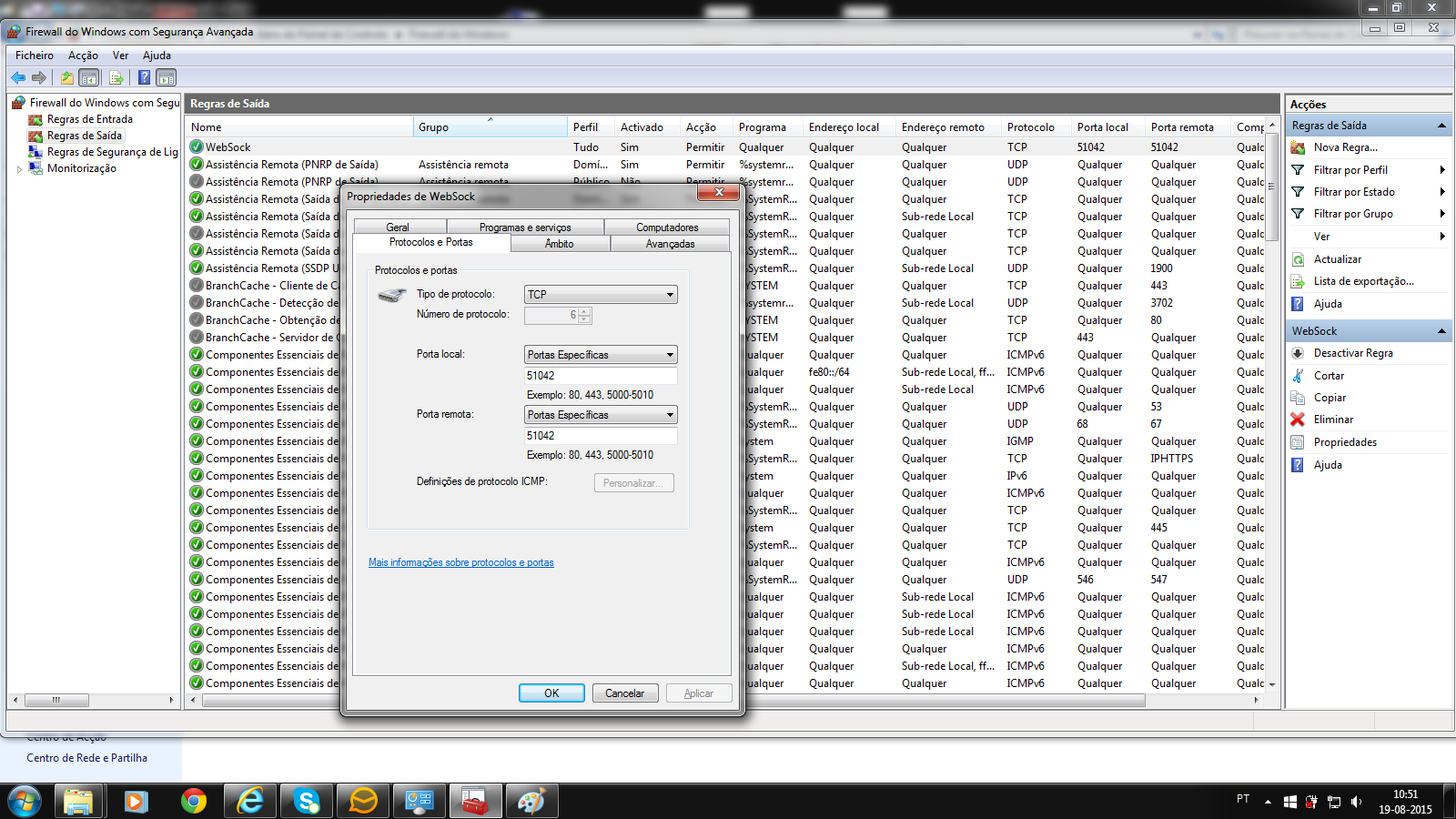This screenshot has height=819, width=1456.
Task: Click the Porta remota port number field
Action: (x=601, y=436)
